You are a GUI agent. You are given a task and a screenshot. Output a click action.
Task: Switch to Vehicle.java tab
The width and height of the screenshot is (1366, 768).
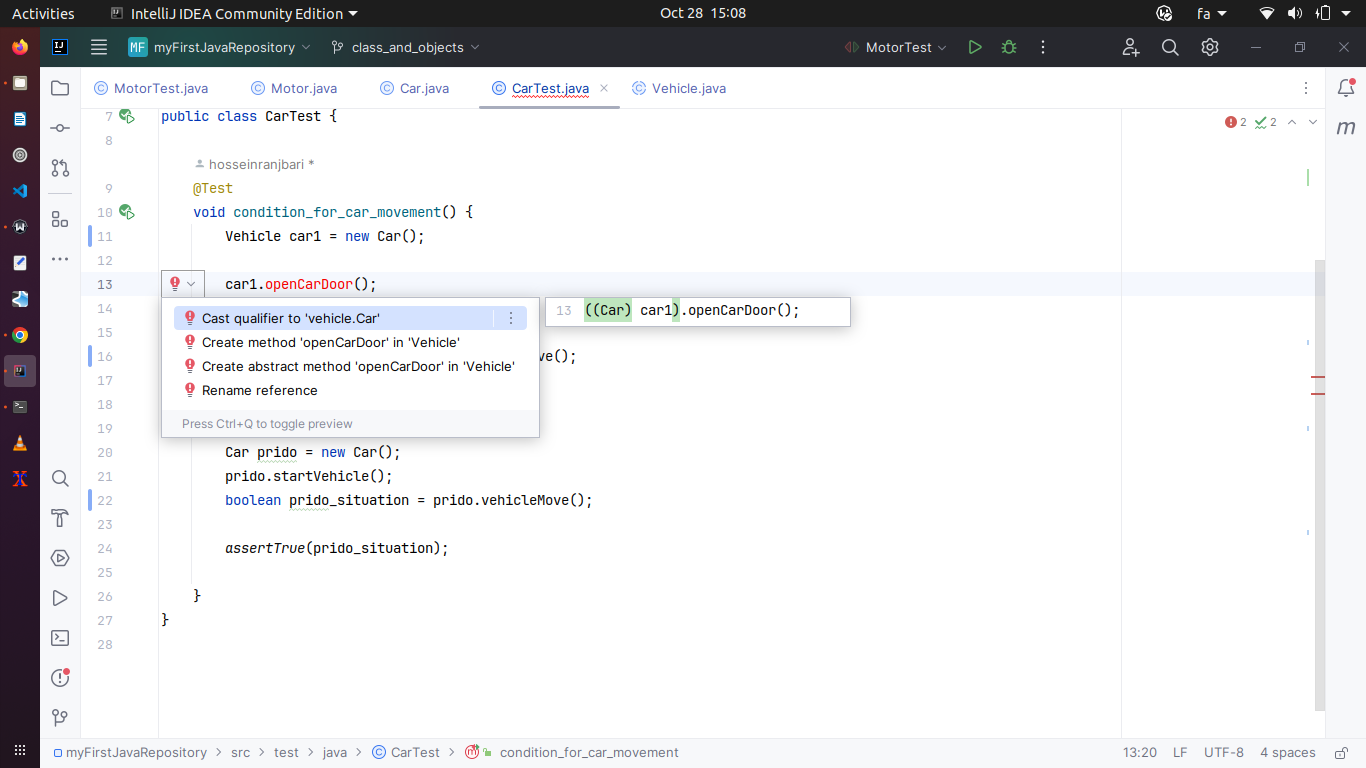pyautogui.click(x=679, y=88)
